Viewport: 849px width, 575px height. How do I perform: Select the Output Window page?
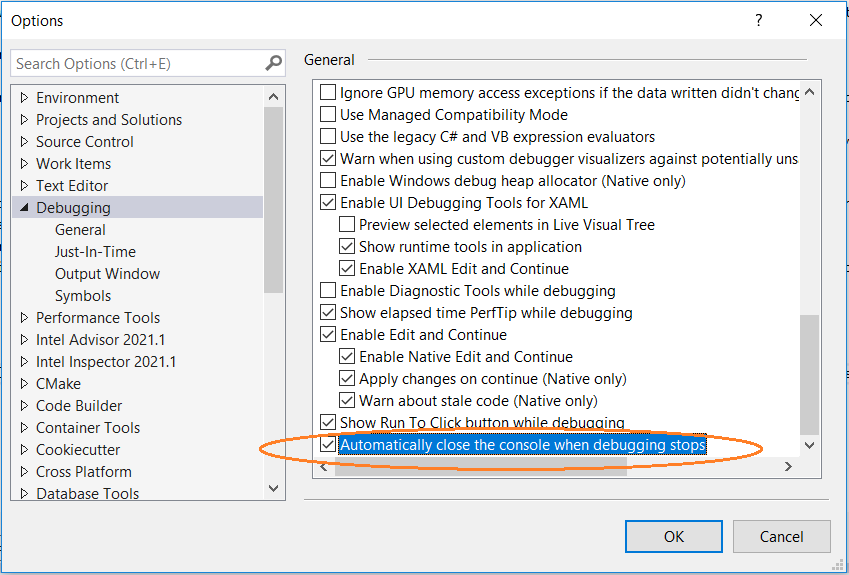[107, 273]
